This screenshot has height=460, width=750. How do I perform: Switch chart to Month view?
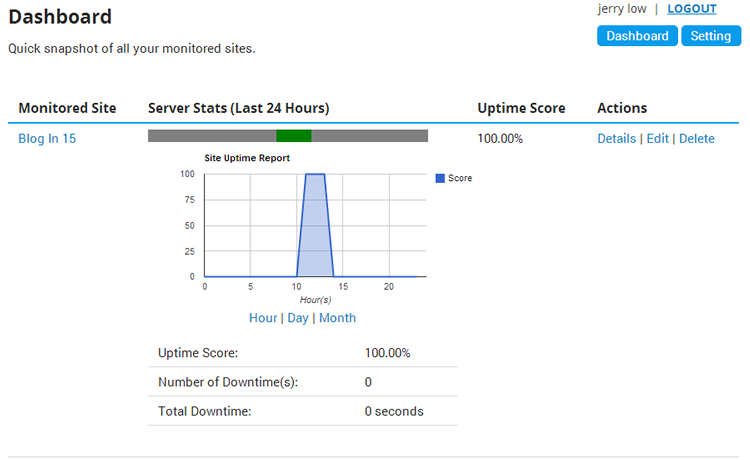pos(337,318)
